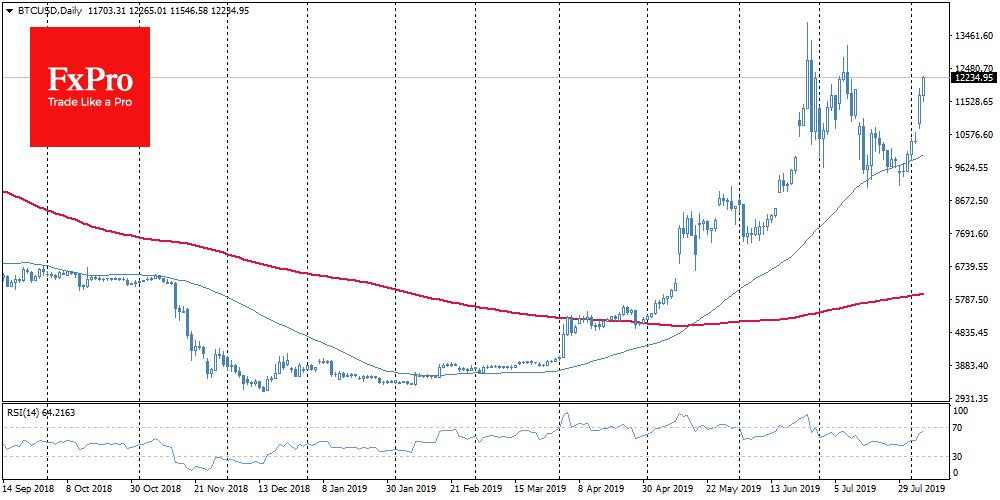Click the triangle arrow before BTCUSD,Daily
The image size is (1000, 500).
[8, 7]
